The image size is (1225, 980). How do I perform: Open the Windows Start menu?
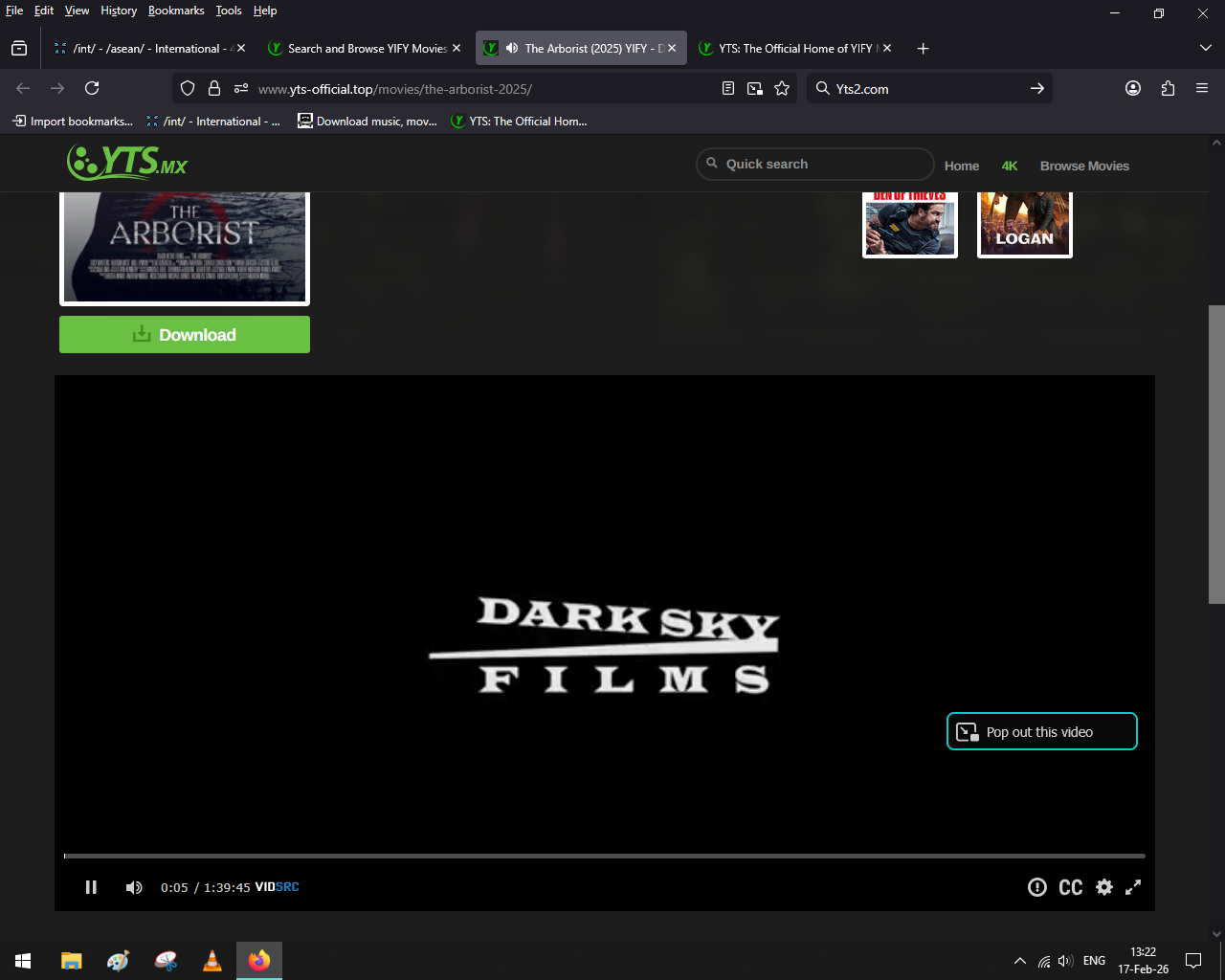coord(23,961)
